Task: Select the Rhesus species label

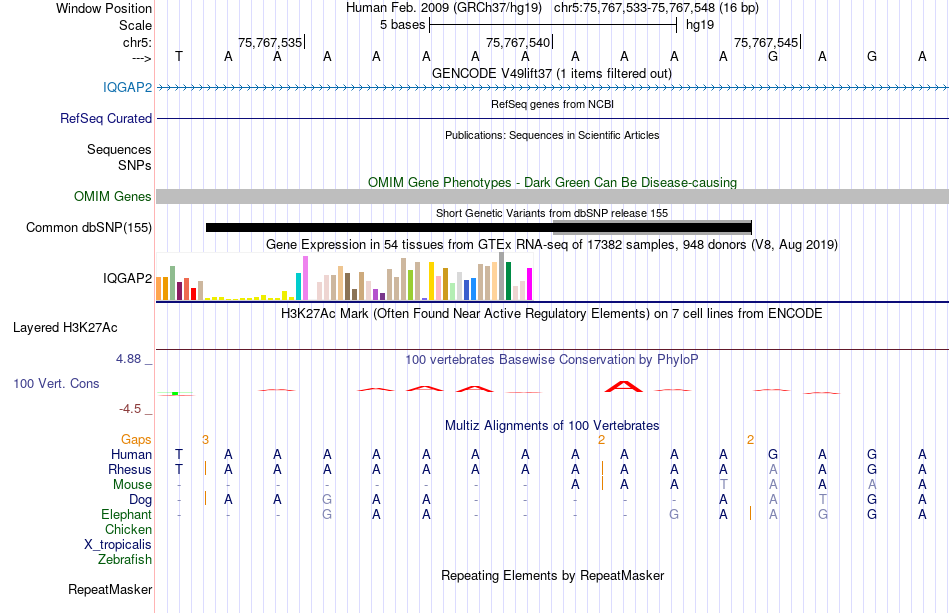Action: click(130, 469)
